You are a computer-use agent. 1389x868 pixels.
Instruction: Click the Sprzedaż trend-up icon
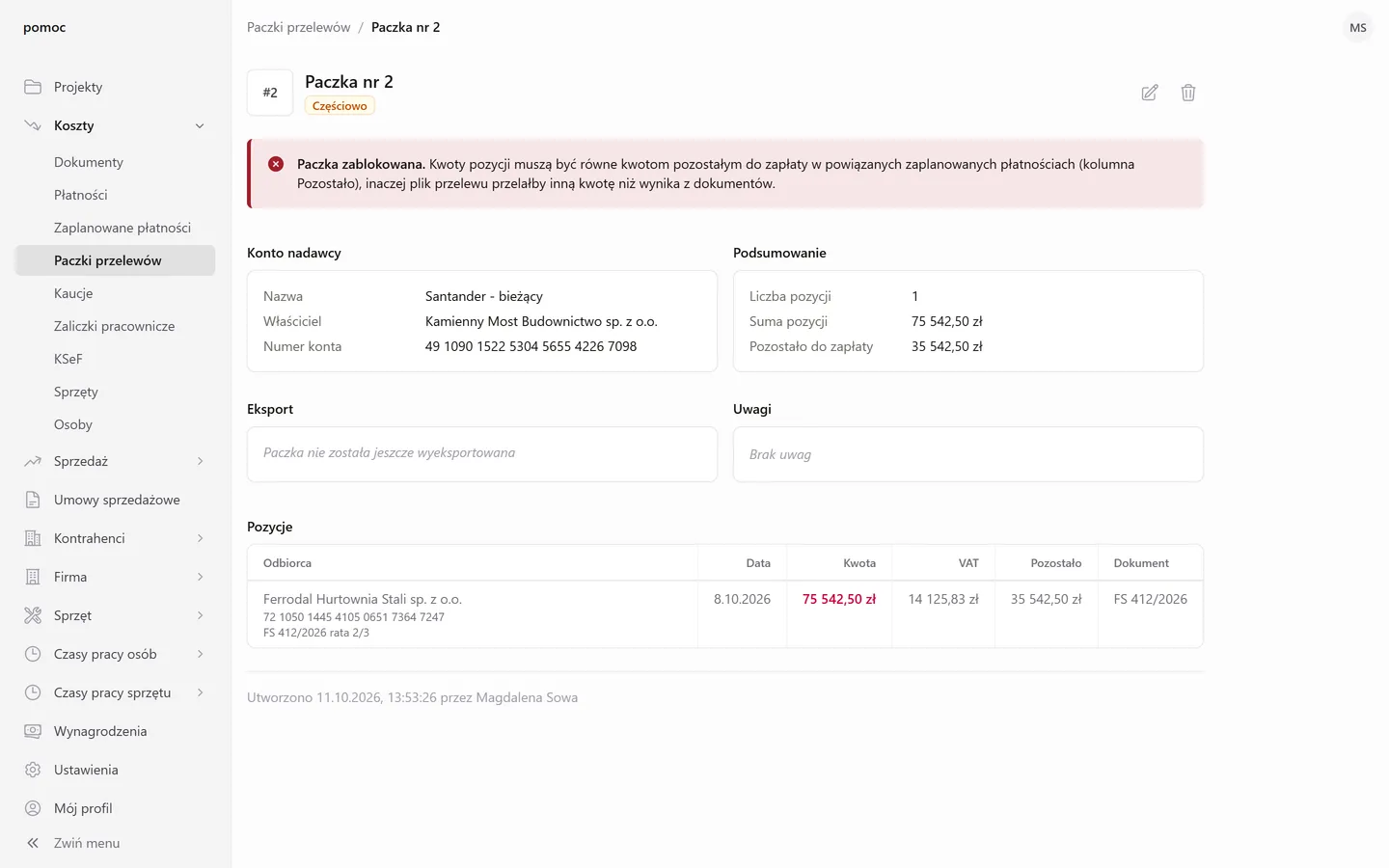tap(33, 461)
